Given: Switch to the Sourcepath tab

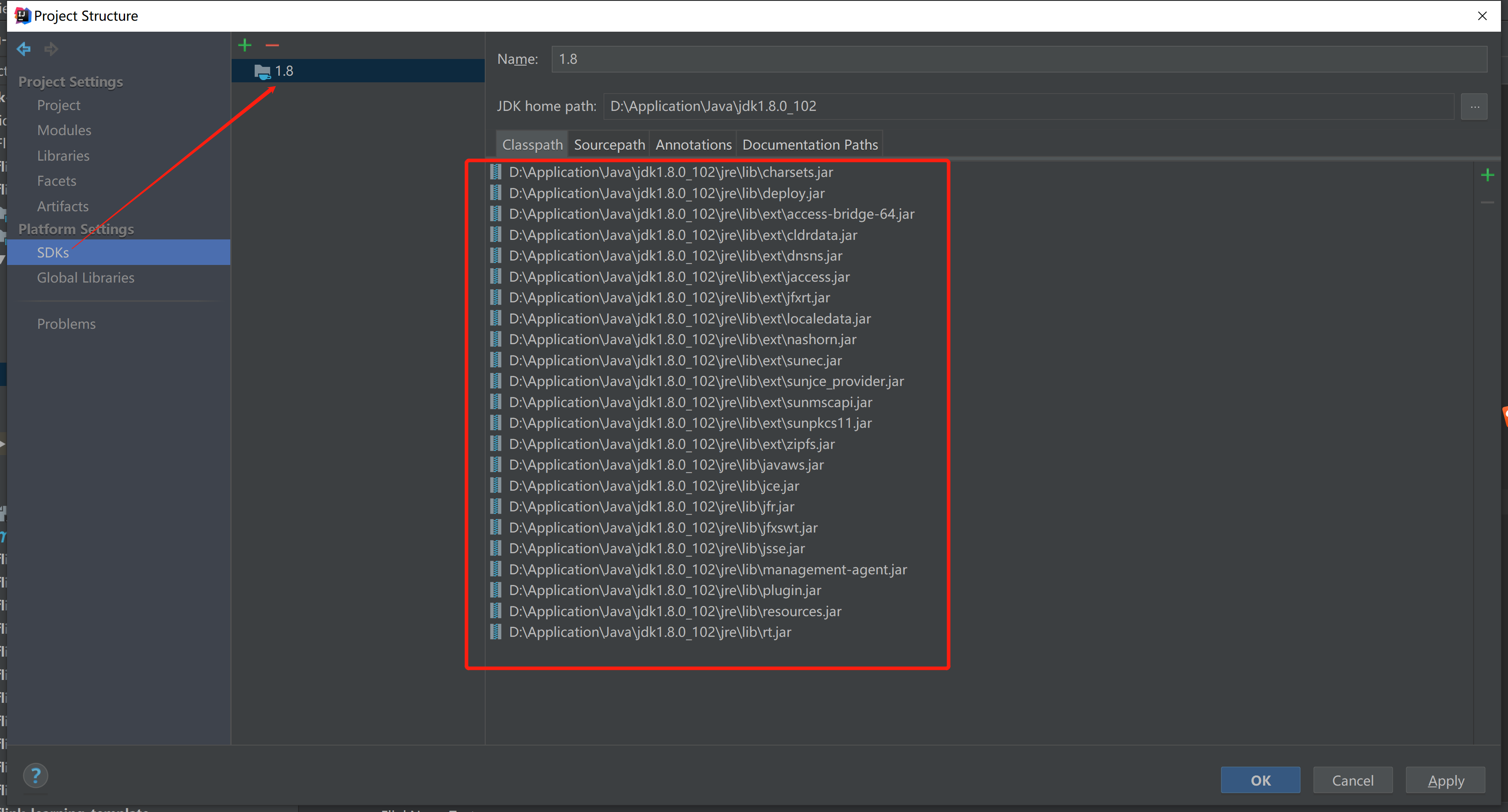Looking at the screenshot, I should 609,144.
